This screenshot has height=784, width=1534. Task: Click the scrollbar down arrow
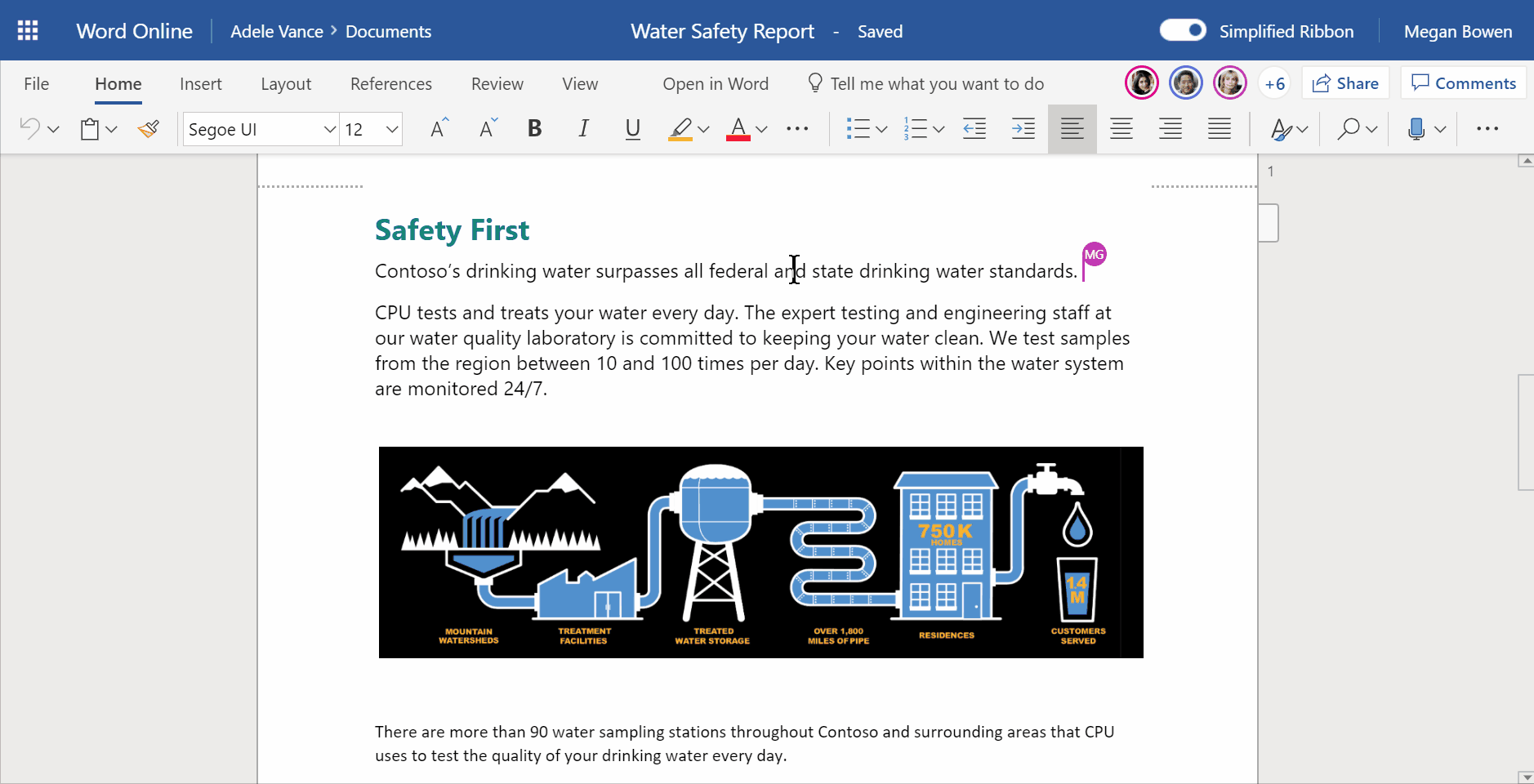tap(1525, 777)
